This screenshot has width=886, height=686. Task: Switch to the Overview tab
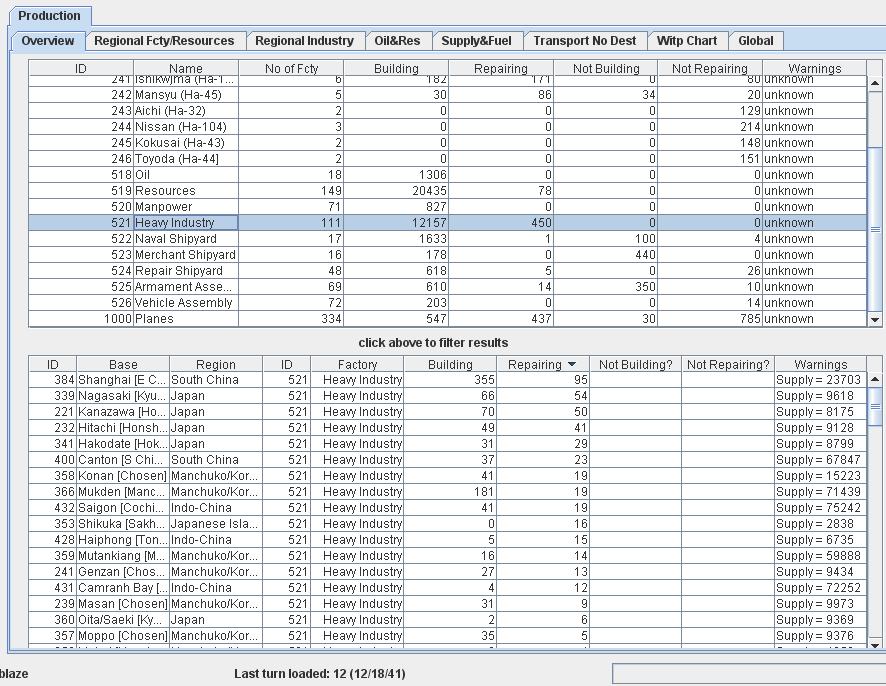pyautogui.click(x=47, y=41)
